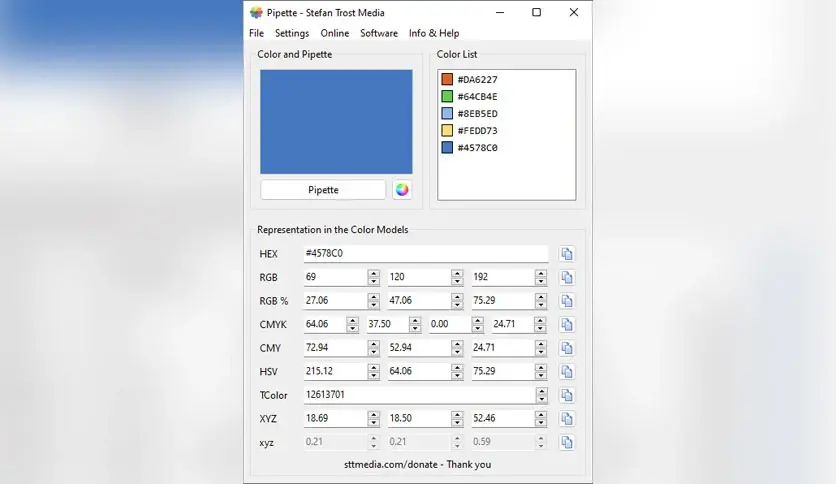
Task: Open the Online menu
Action: tap(335, 33)
